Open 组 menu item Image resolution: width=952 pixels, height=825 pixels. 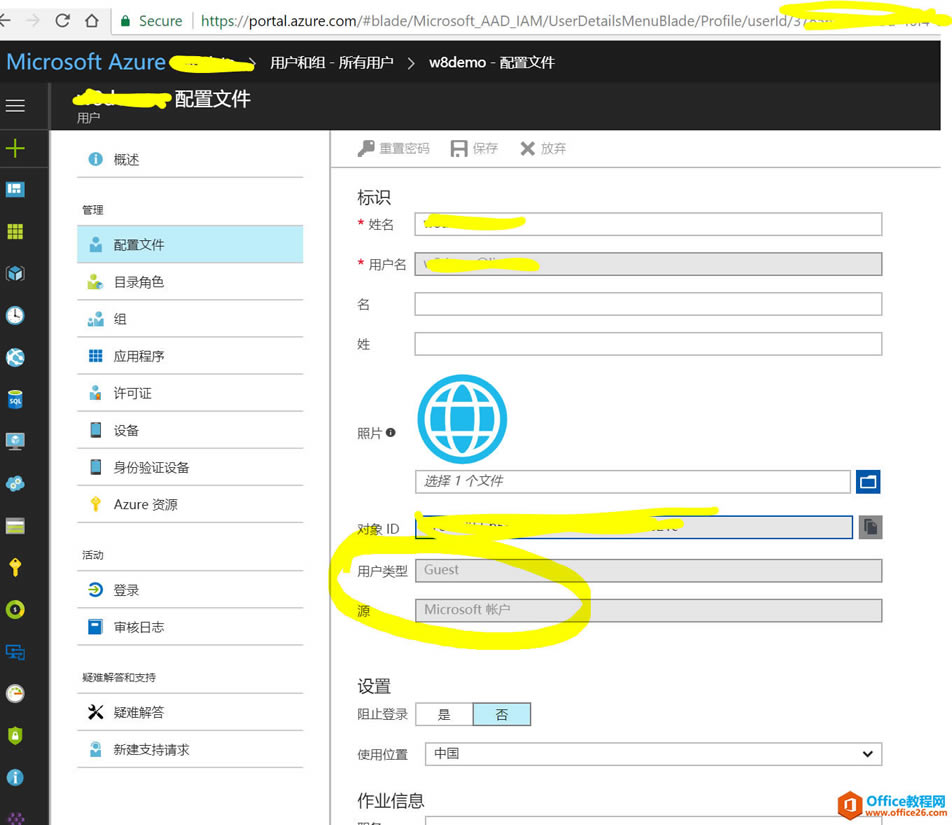click(x=190, y=319)
